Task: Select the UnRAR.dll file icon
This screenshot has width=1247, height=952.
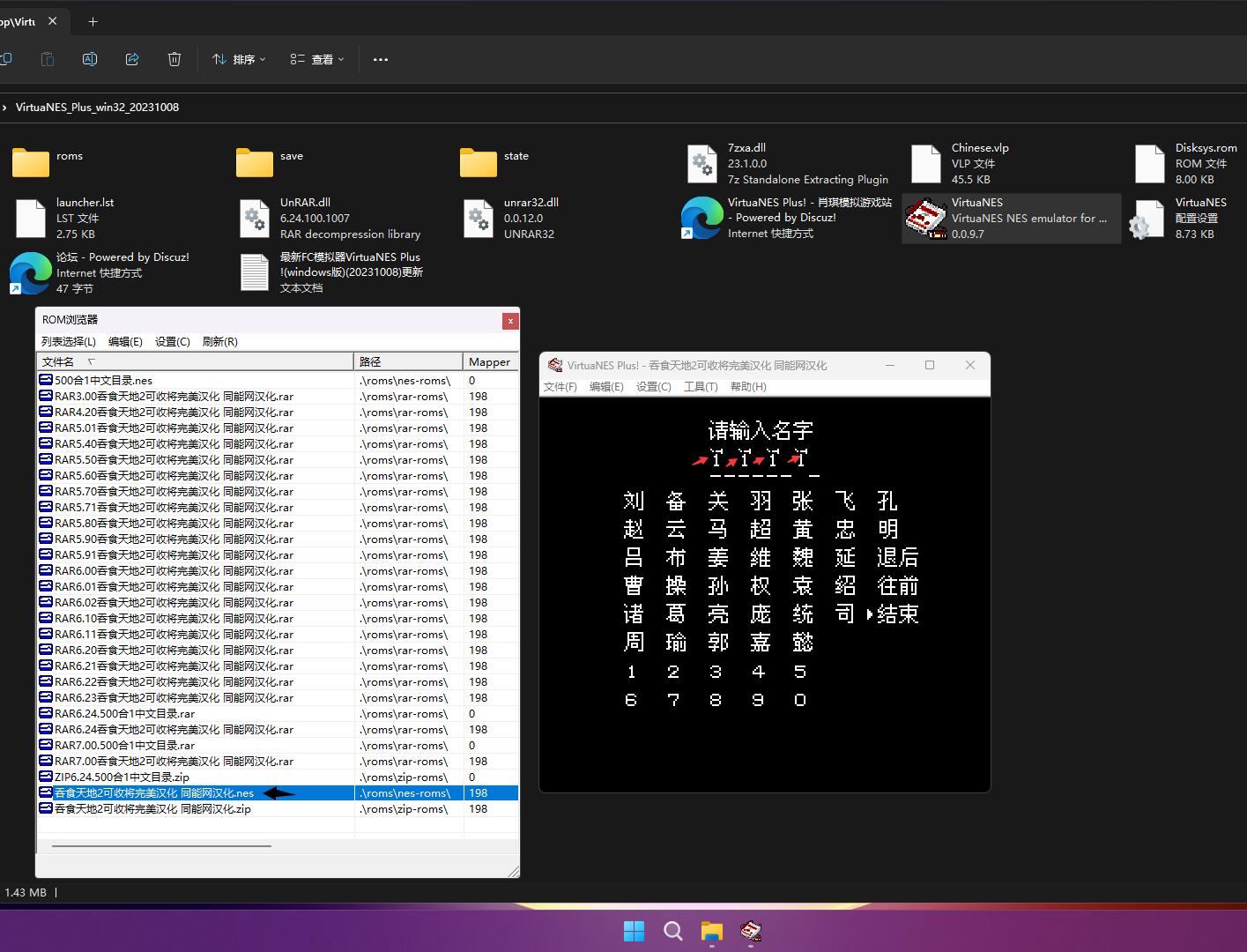Action: pos(255,219)
